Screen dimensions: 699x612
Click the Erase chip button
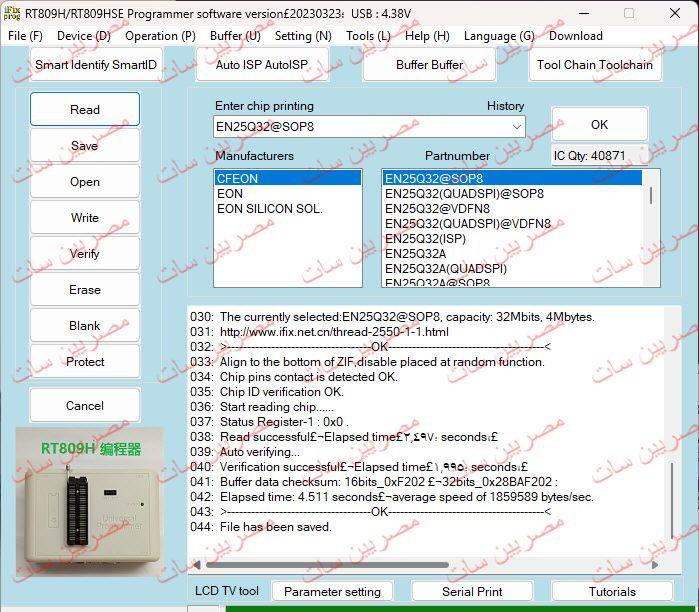(x=85, y=290)
